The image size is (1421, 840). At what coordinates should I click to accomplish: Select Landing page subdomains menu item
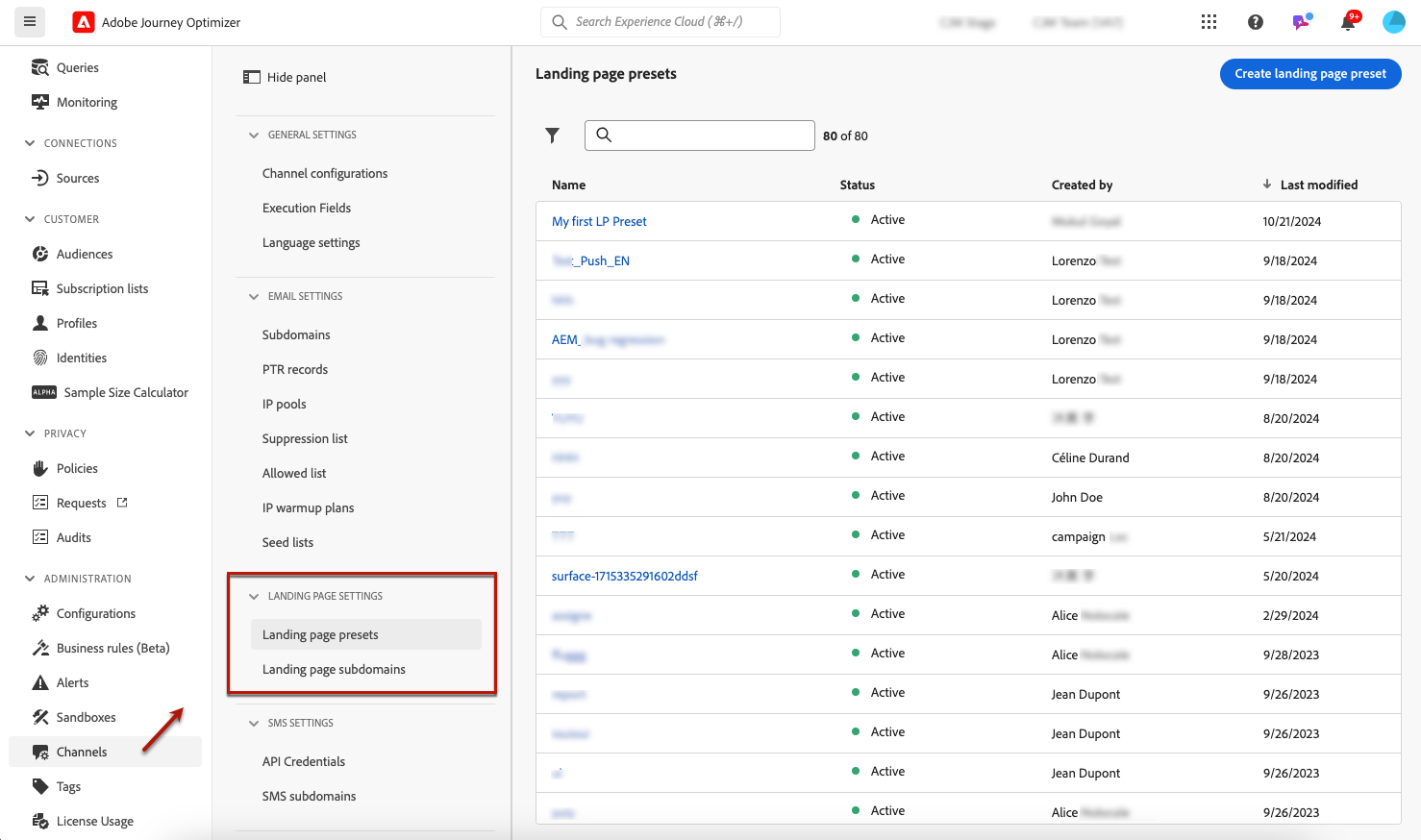[334, 669]
